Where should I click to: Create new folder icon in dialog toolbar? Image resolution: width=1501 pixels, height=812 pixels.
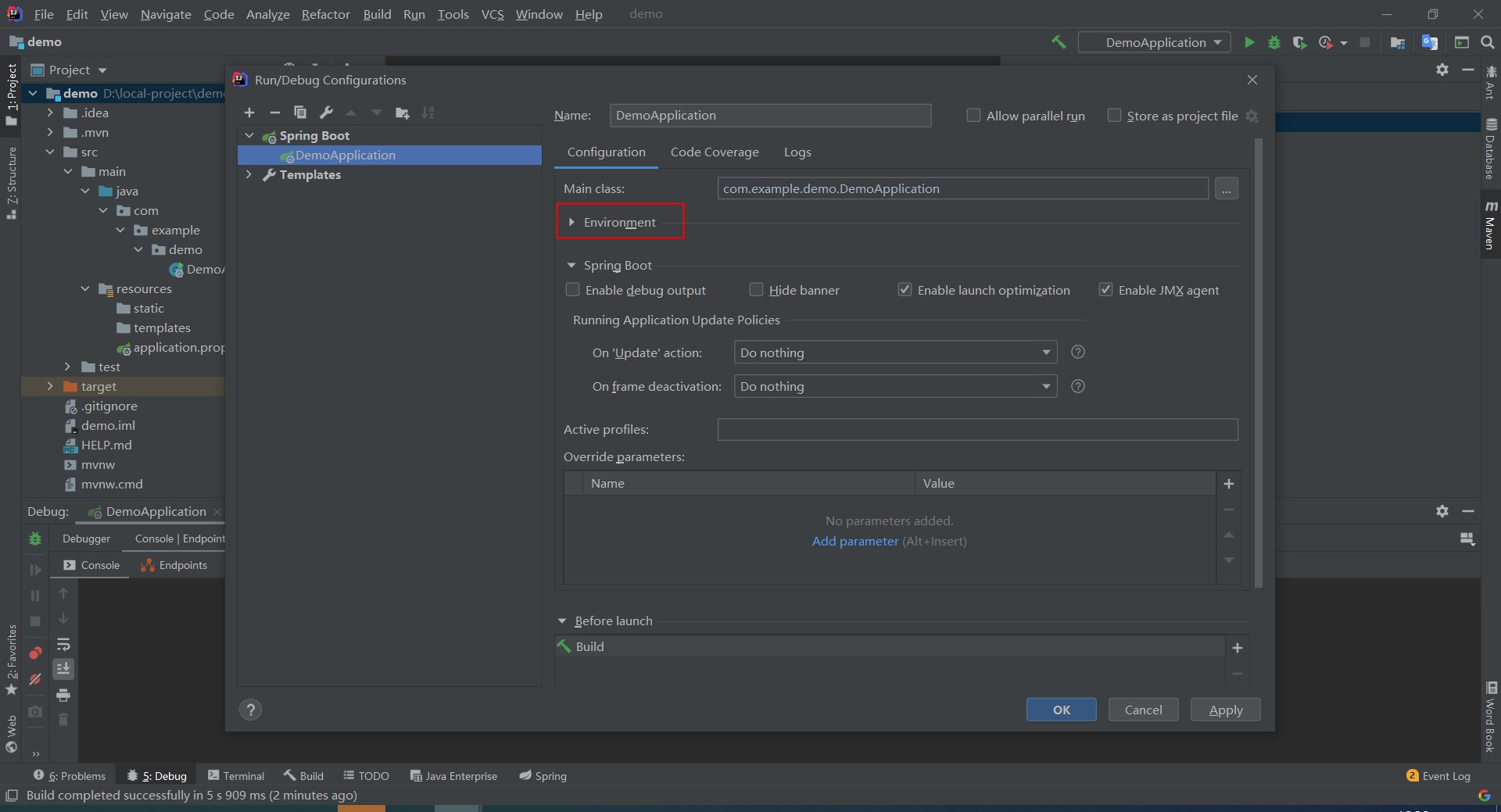(x=403, y=113)
